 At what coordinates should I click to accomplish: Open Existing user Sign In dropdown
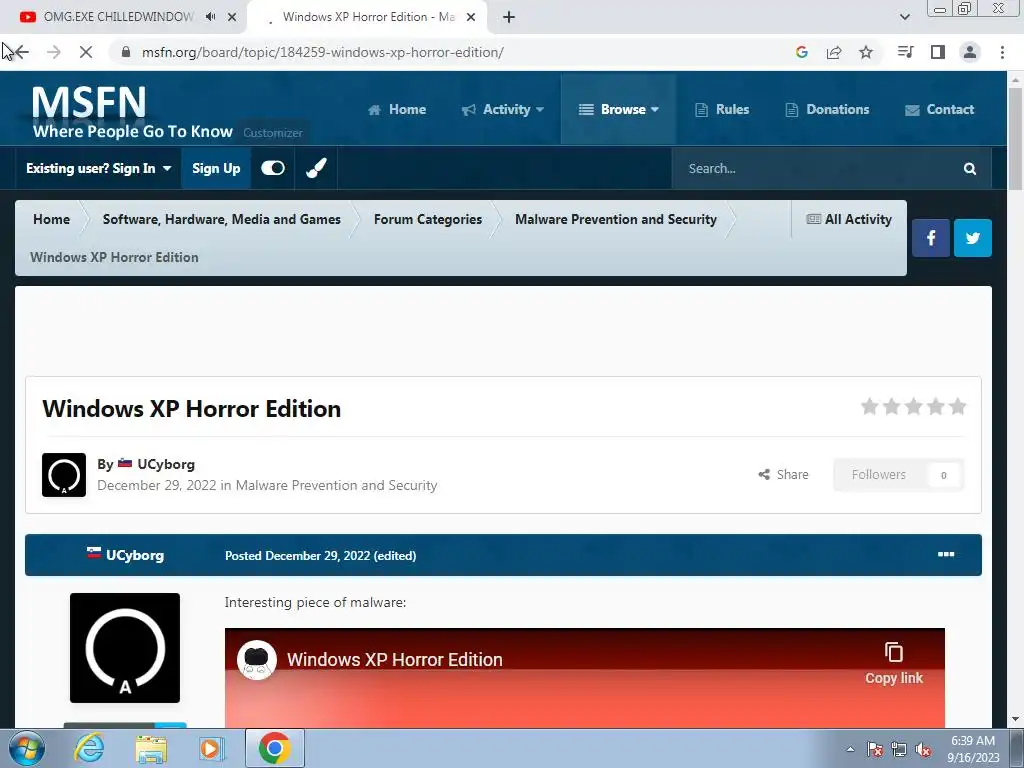click(99, 168)
